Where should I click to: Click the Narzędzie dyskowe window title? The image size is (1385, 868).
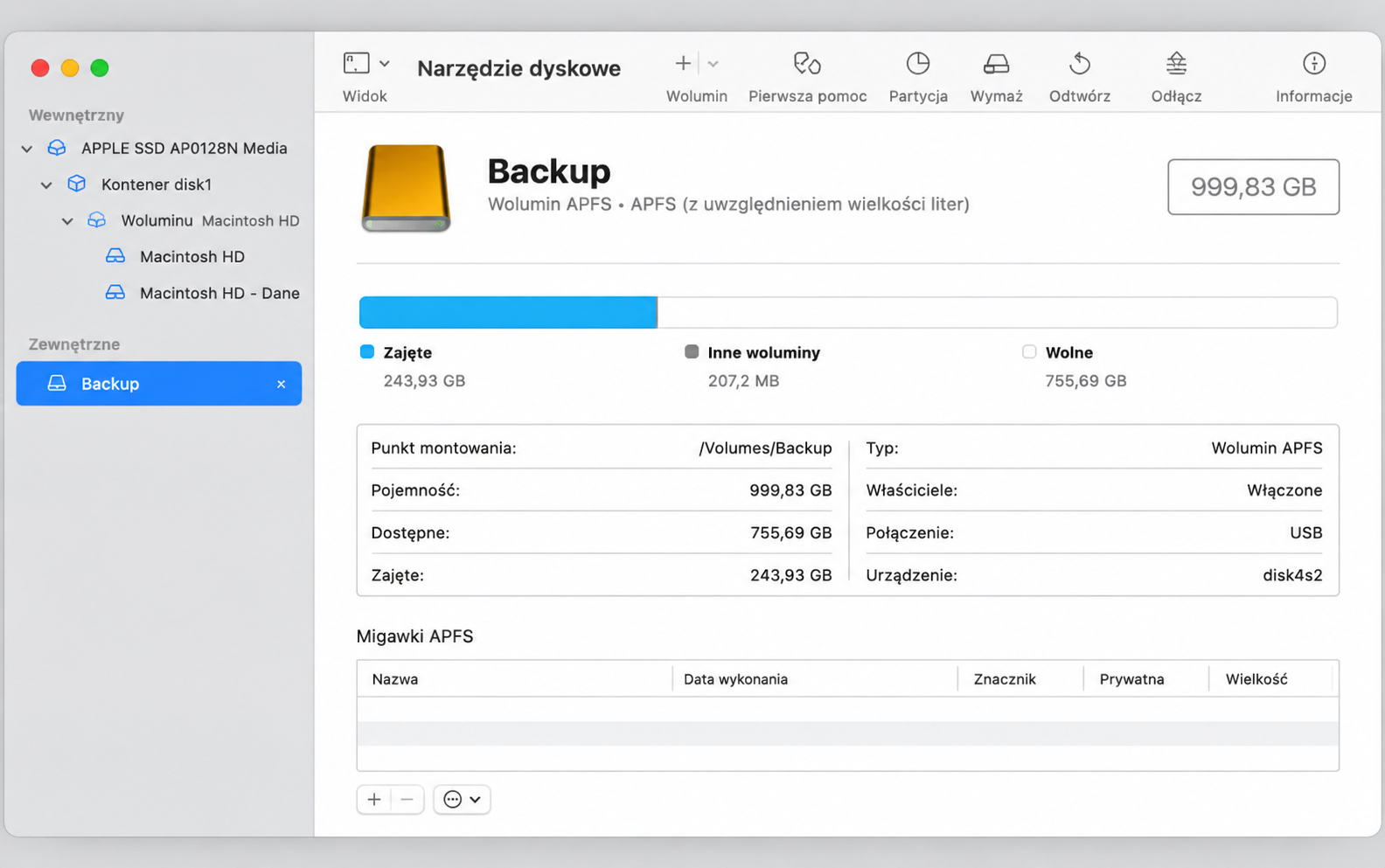519,67
